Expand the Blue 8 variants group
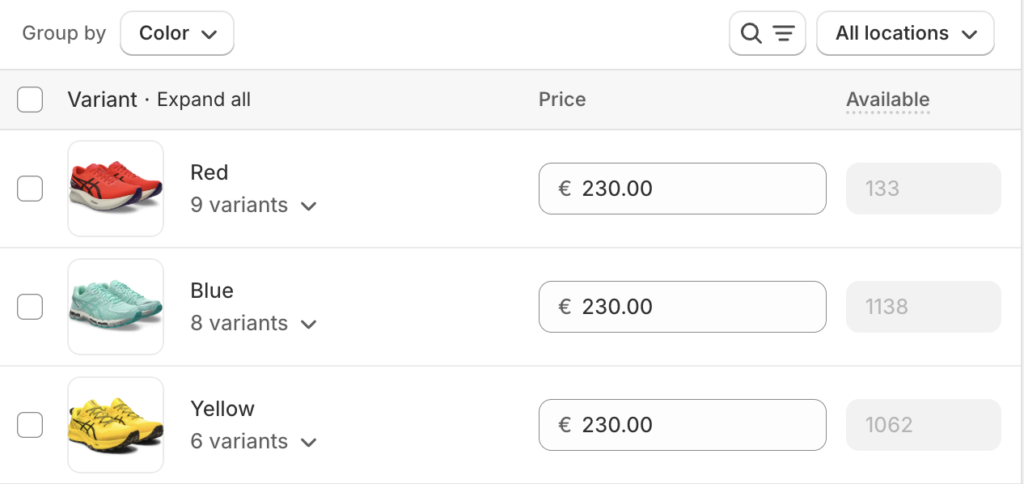This screenshot has width=1024, height=484. coord(253,323)
